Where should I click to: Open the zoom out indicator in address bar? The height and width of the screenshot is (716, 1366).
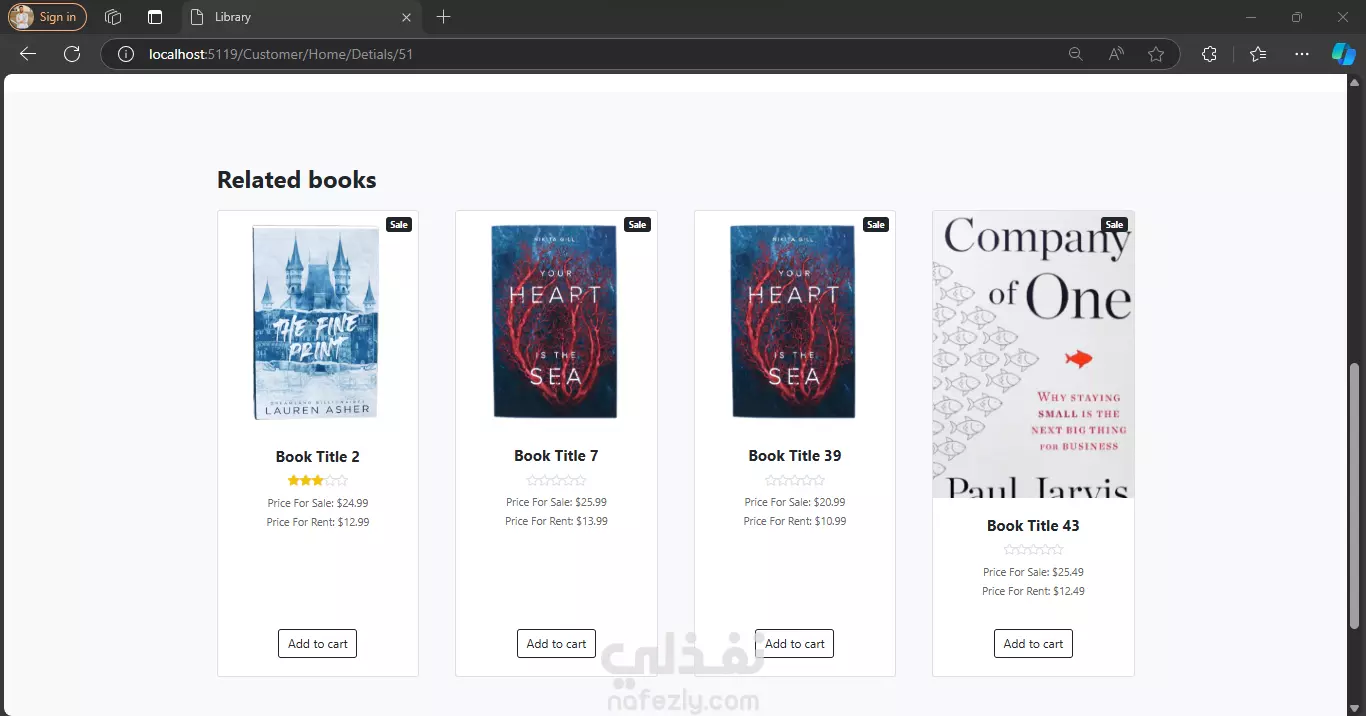tap(1076, 54)
